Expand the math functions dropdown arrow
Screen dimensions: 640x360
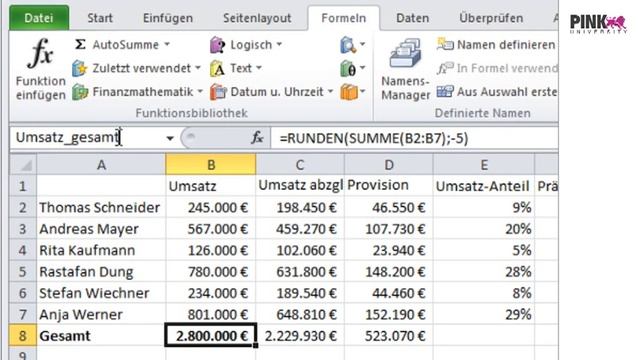[362, 68]
